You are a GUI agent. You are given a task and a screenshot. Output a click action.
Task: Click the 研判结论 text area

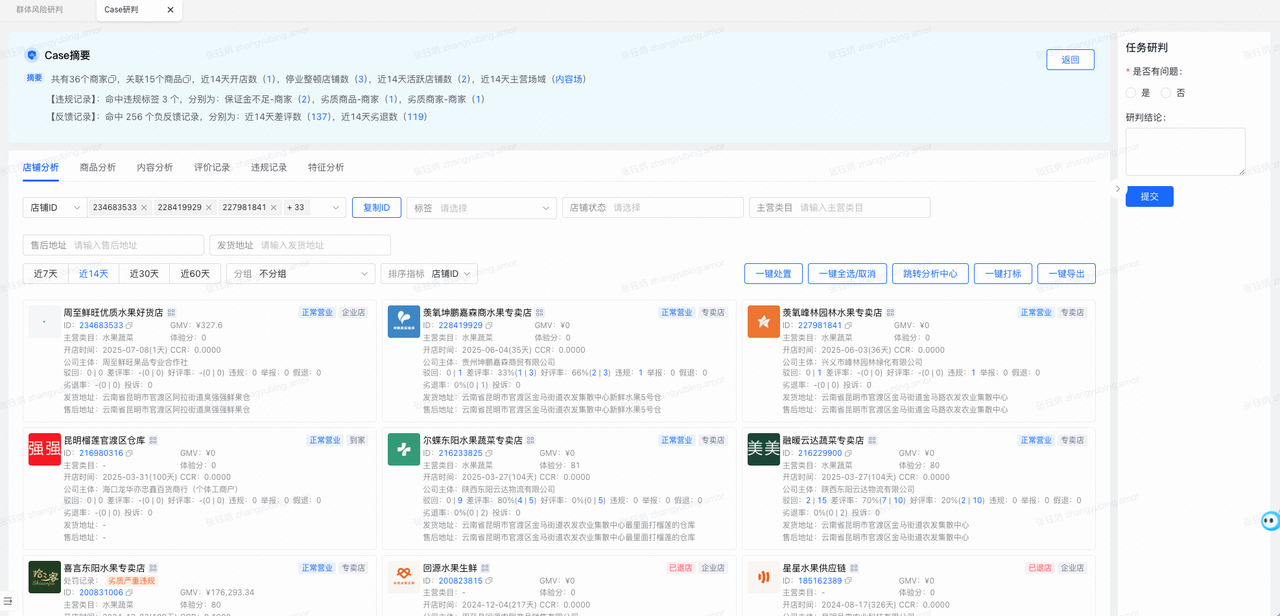click(1185, 152)
